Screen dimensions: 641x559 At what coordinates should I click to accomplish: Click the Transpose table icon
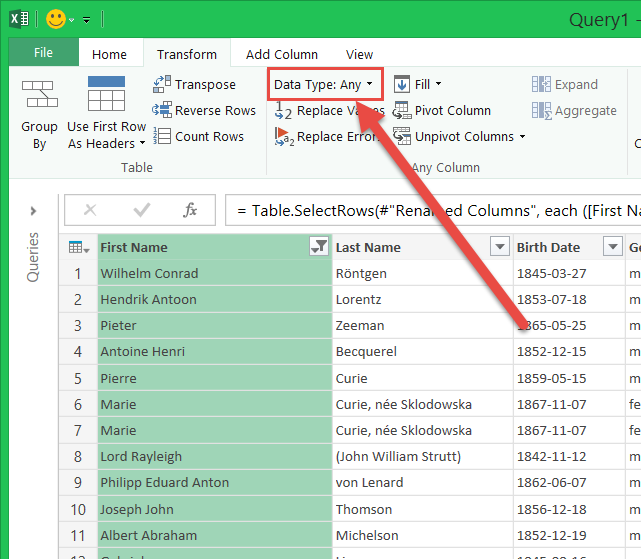[x=162, y=85]
